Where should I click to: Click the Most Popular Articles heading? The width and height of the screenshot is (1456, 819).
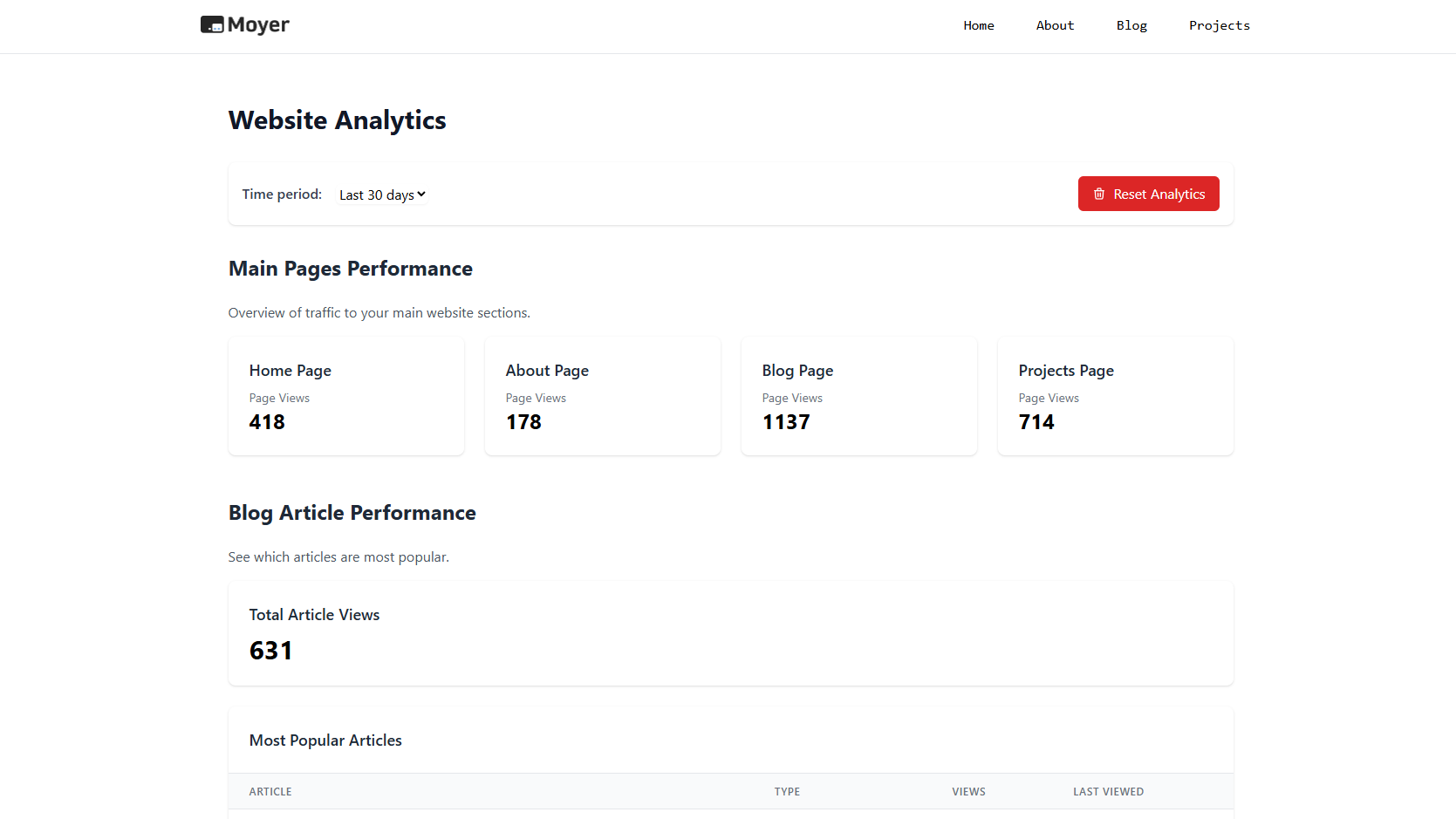tap(325, 741)
